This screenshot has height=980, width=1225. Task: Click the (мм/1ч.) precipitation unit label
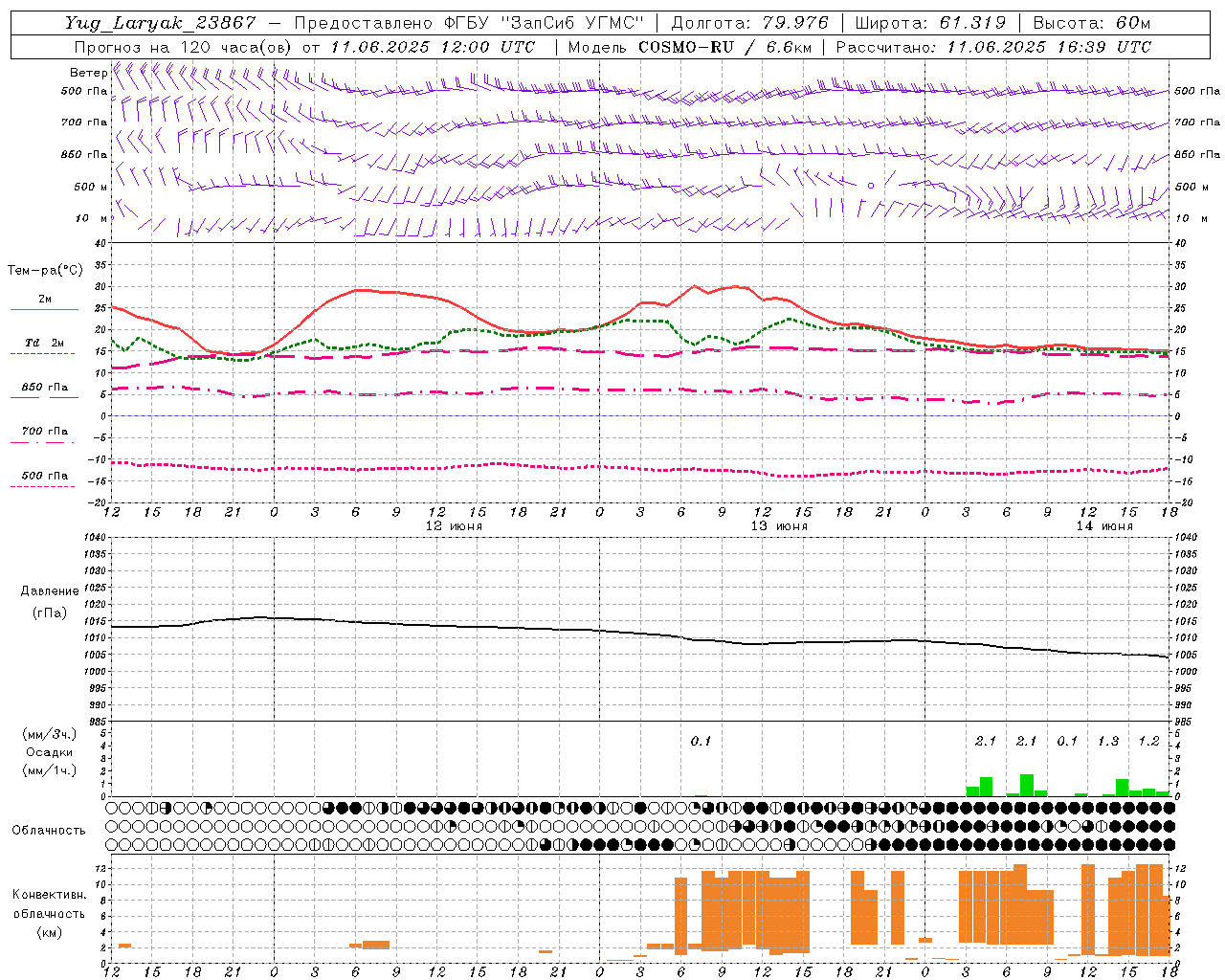click(50, 770)
